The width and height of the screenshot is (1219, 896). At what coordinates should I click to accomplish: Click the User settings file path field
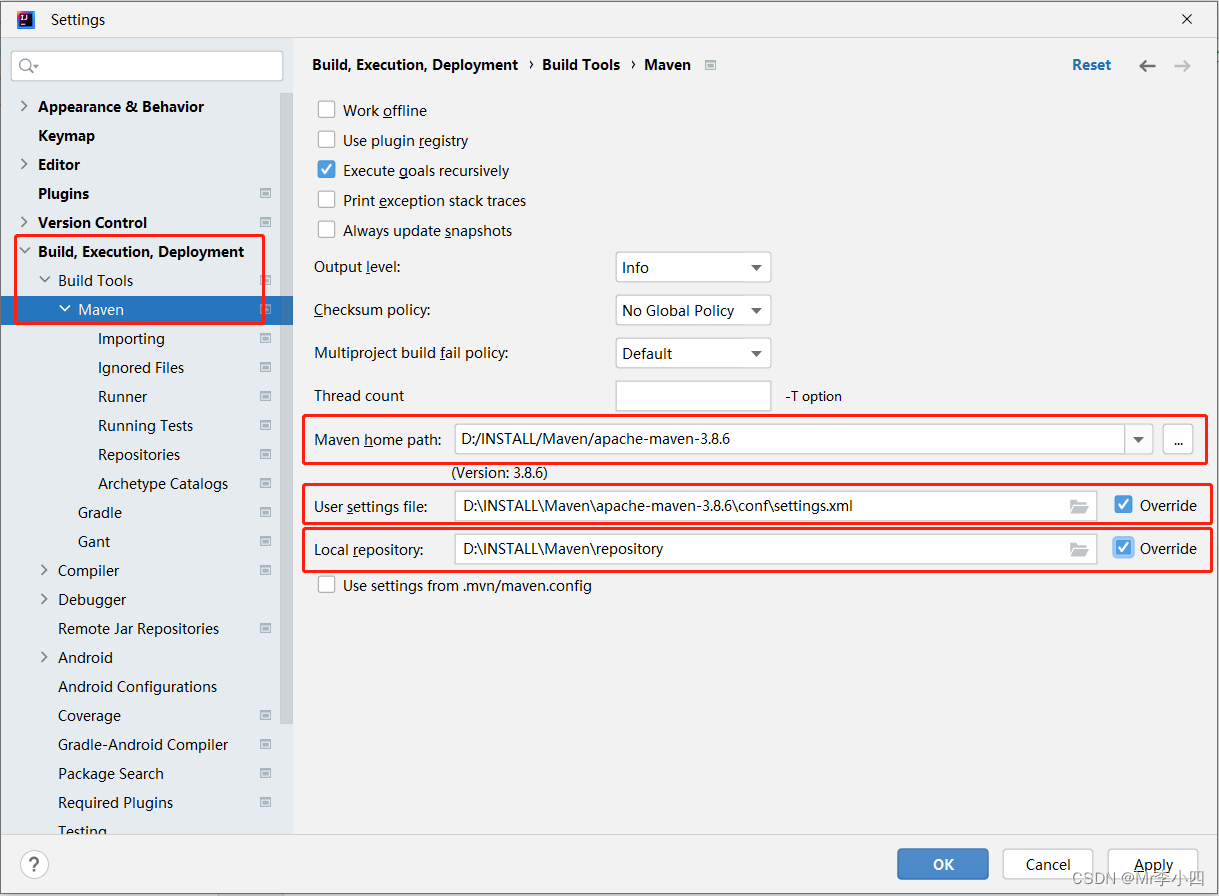[775, 506]
